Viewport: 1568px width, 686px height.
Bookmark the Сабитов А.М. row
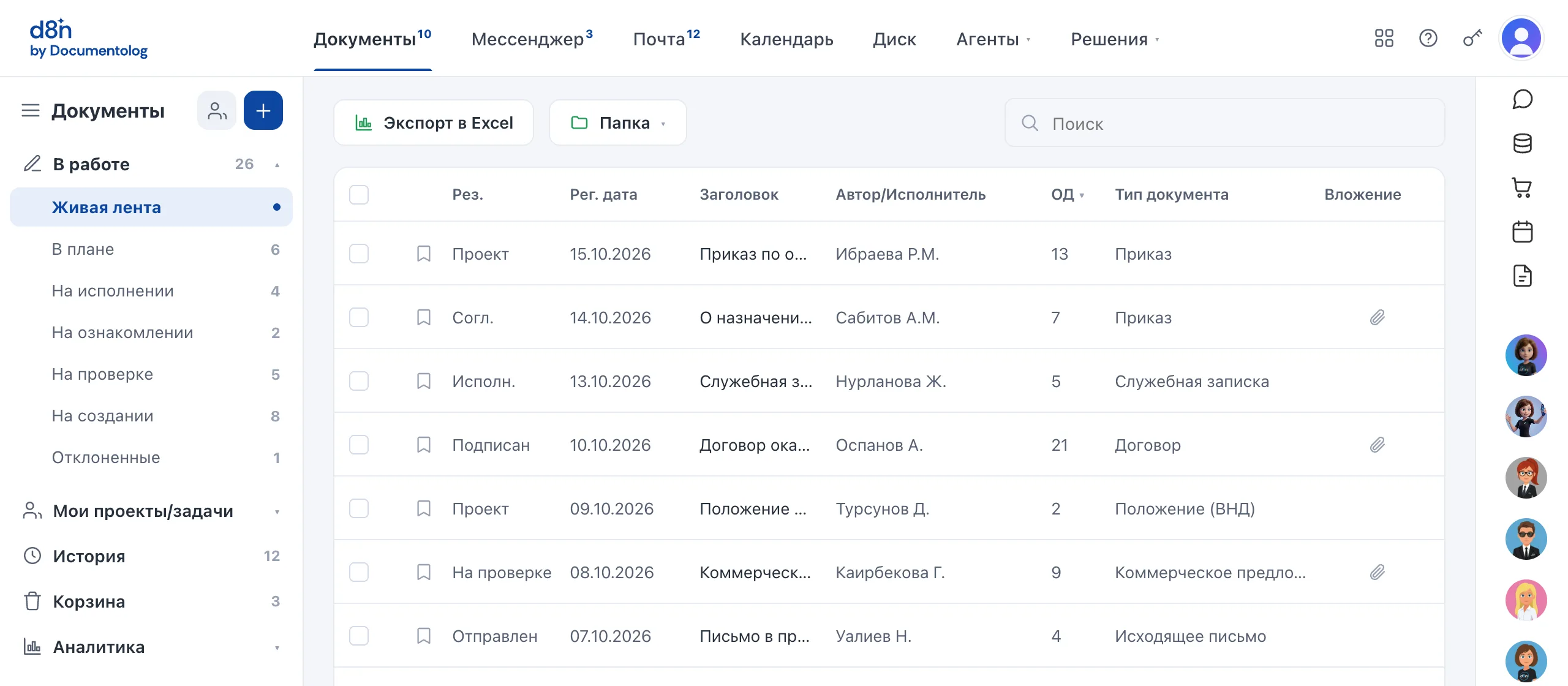tap(424, 317)
